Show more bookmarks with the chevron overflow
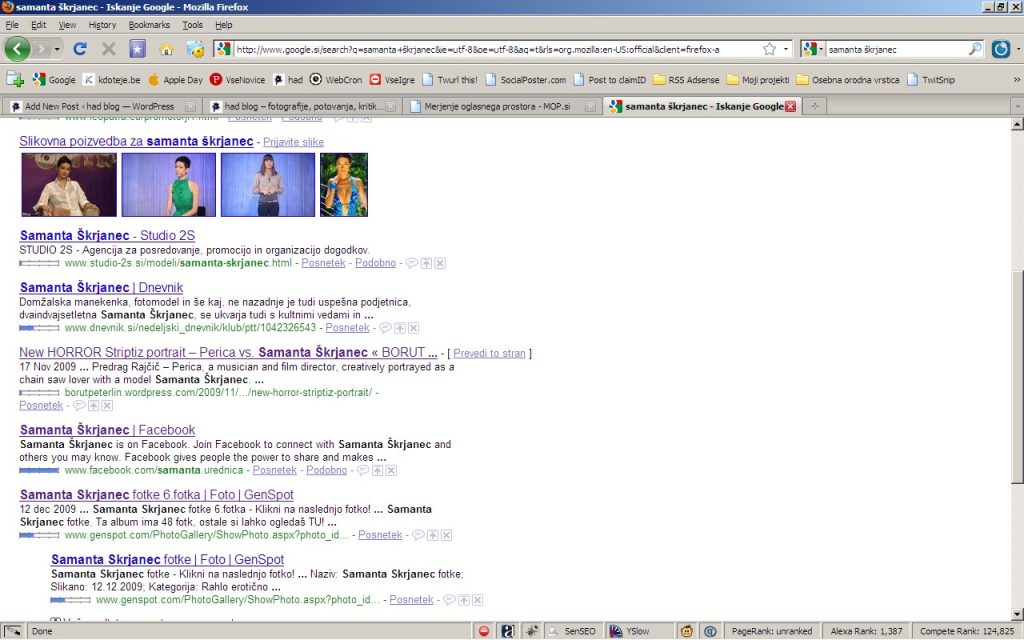The width and height of the screenshot is (1024, 640). click(x=1016, y=80)
